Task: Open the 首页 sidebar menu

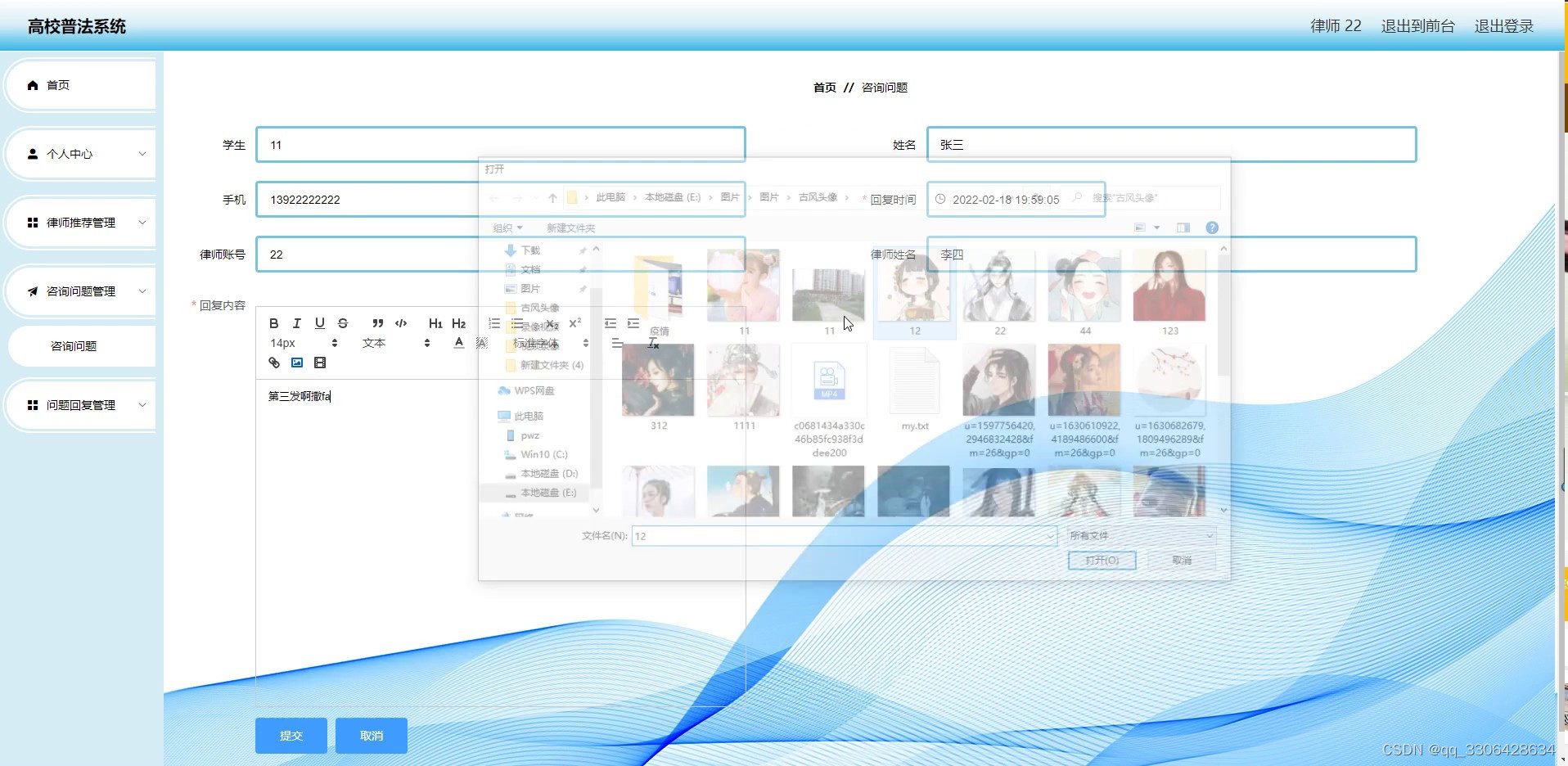Action: click(x=80, y=85)
